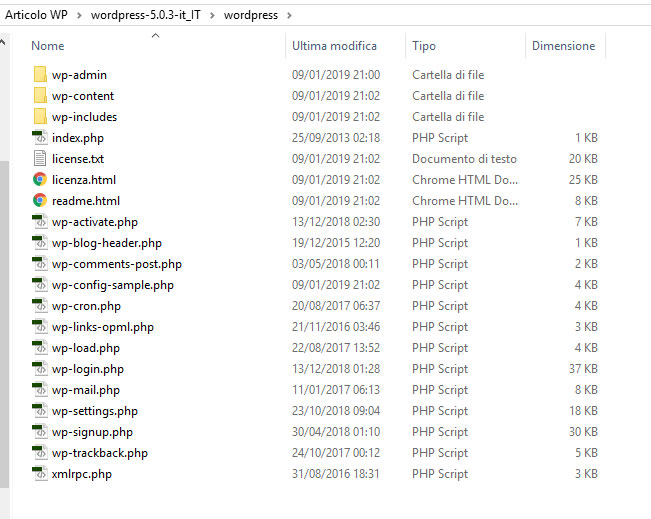Select file name wp-comments-post.php

117,264
